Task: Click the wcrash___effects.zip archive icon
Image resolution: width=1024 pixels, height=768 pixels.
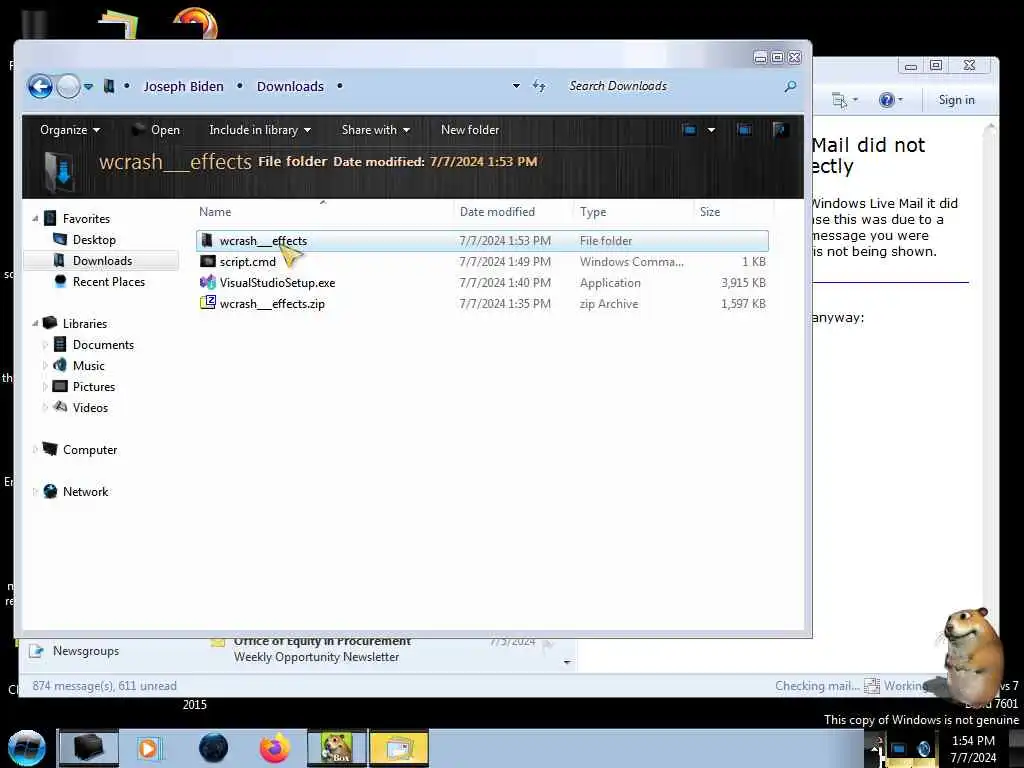Action: 208,303
